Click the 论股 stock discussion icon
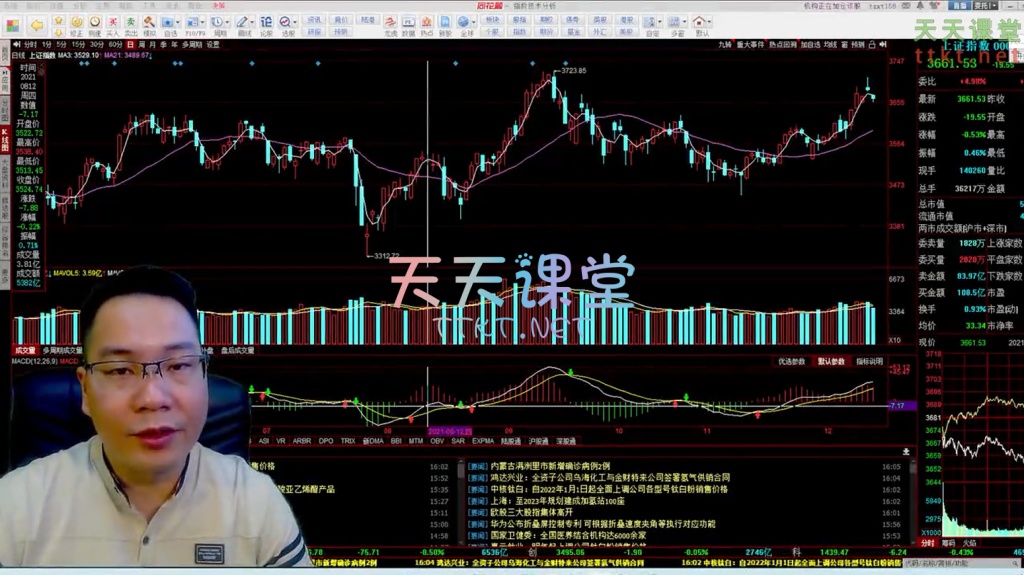 click(264, 24)
